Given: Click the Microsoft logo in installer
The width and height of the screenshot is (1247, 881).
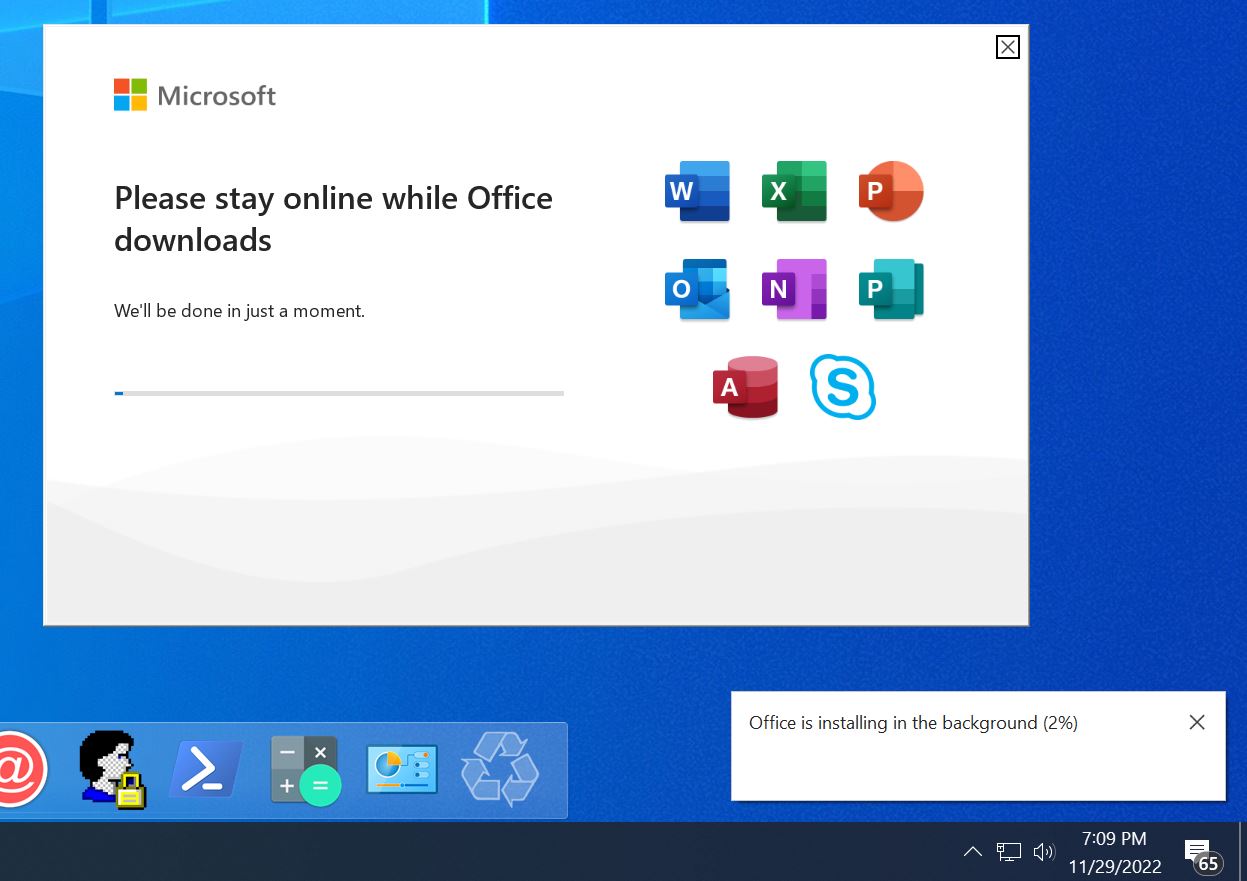Looking at the screenshot, I should [195, 95].
